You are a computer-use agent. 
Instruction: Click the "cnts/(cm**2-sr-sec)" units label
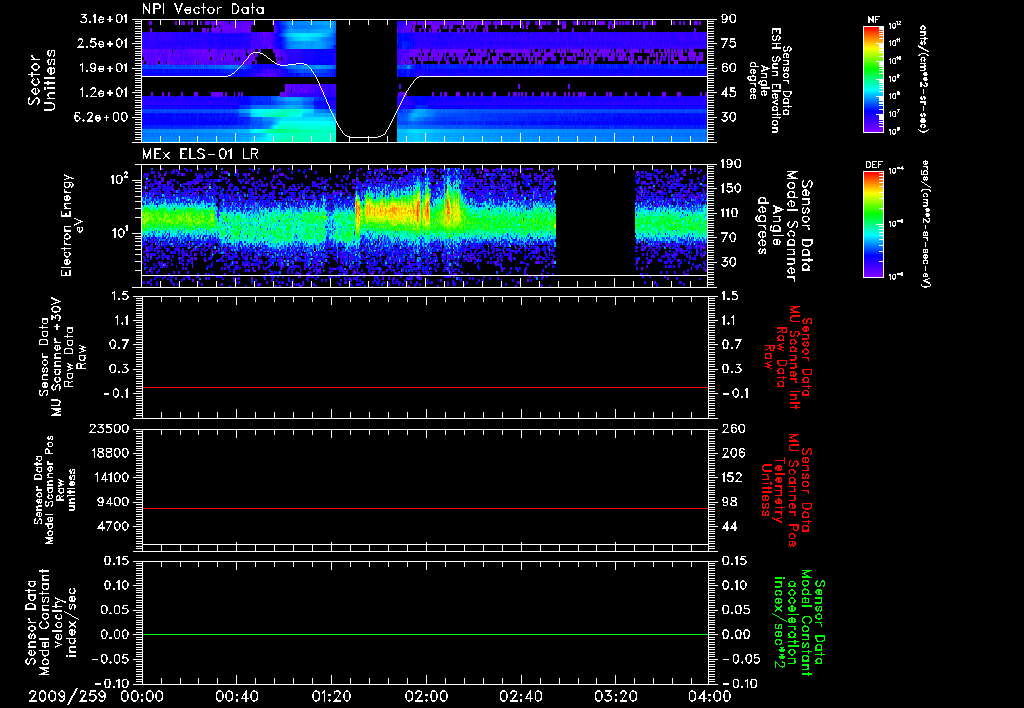click(x=923, y=79)
